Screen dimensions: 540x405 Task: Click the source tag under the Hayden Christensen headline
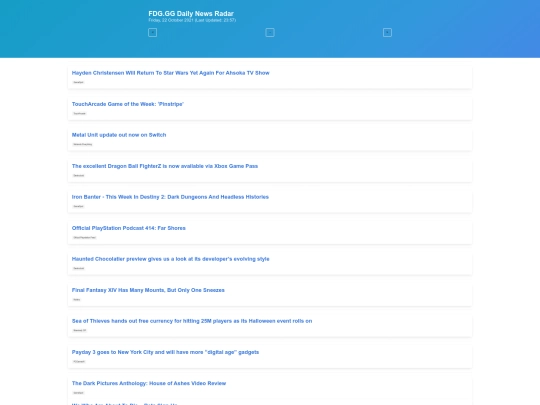78,82
